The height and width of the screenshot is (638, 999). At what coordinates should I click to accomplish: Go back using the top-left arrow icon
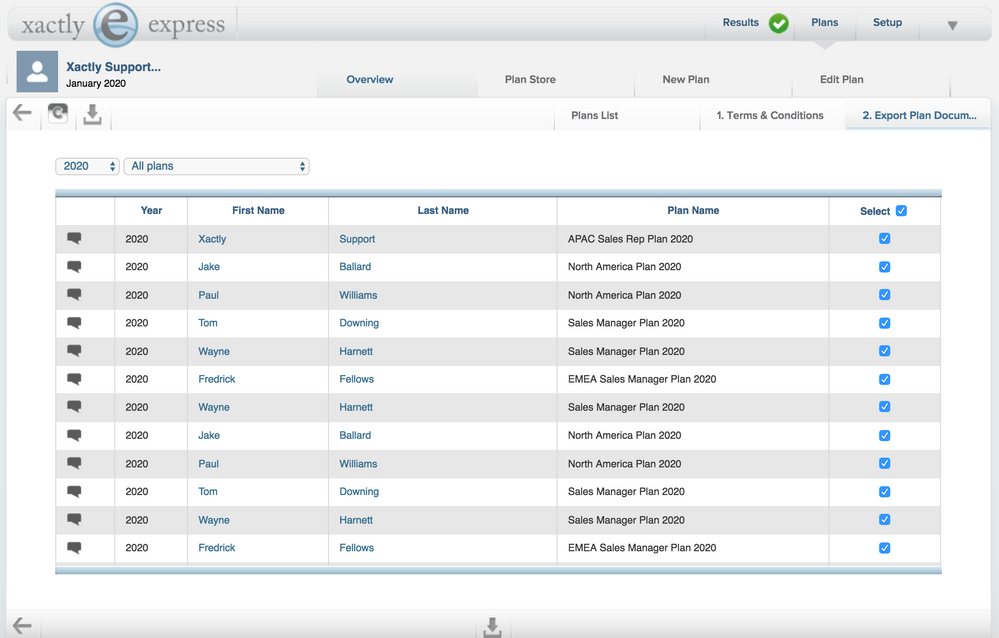[22, 113]
